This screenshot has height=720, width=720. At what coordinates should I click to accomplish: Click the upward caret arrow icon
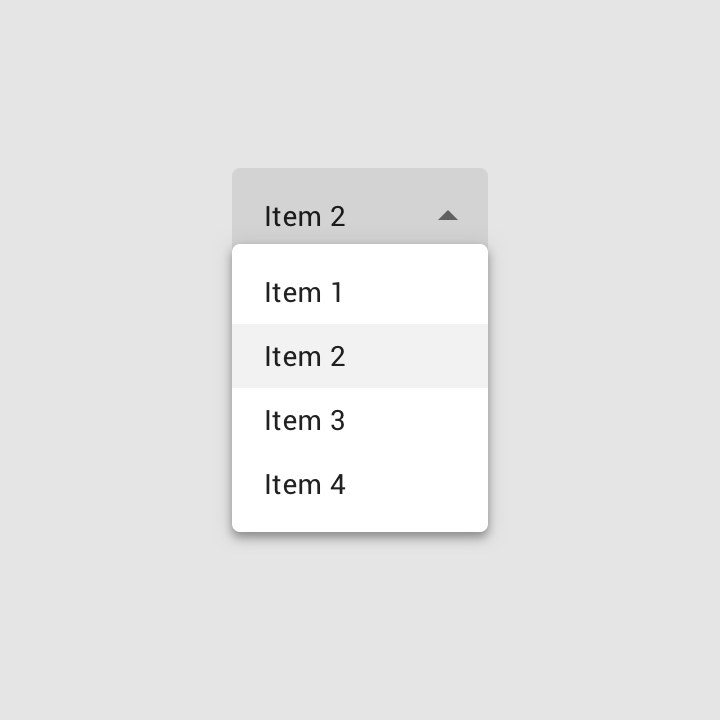click(x=448, y=215)
